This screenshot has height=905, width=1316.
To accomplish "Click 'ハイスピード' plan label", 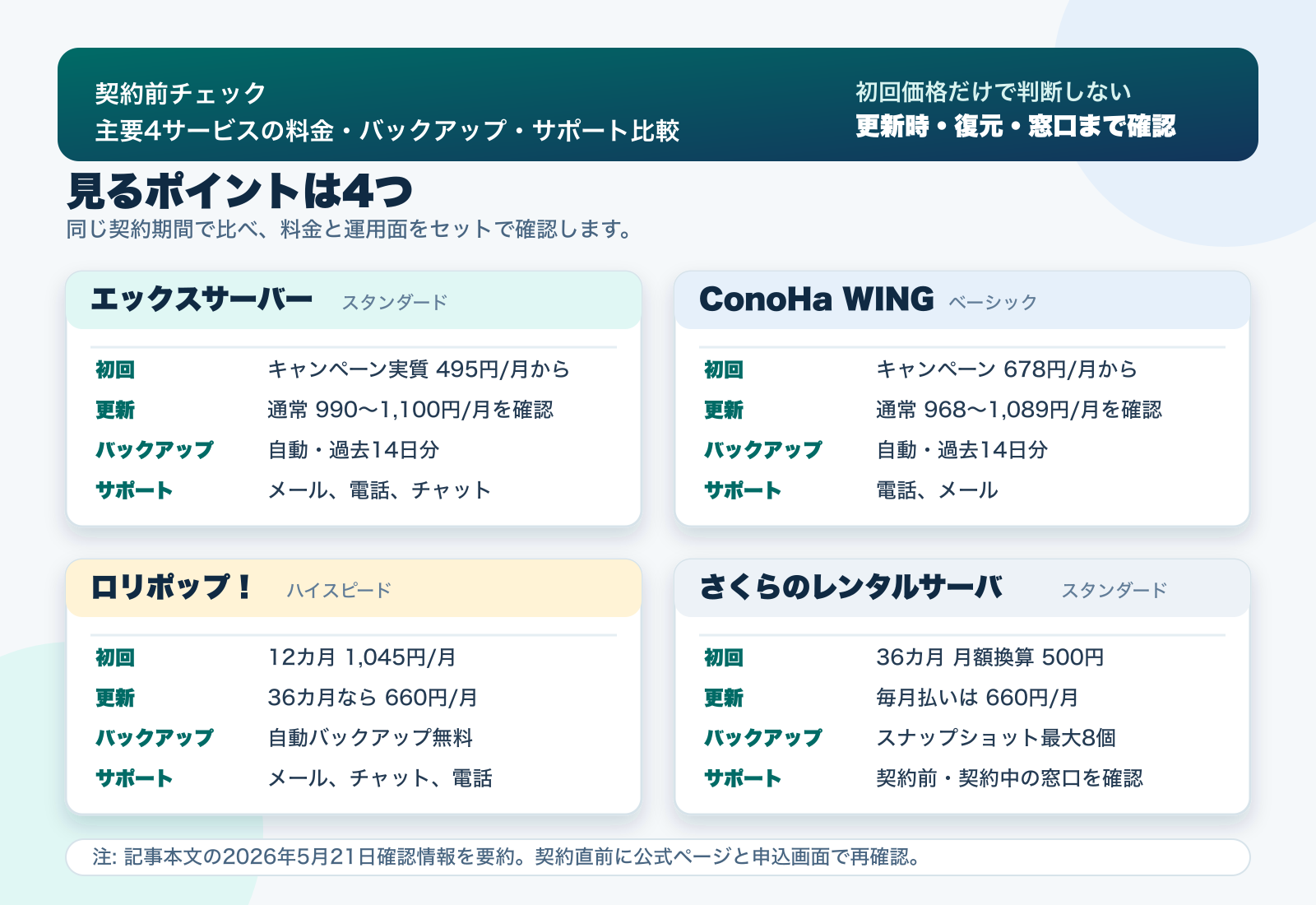I will (339, 590).
